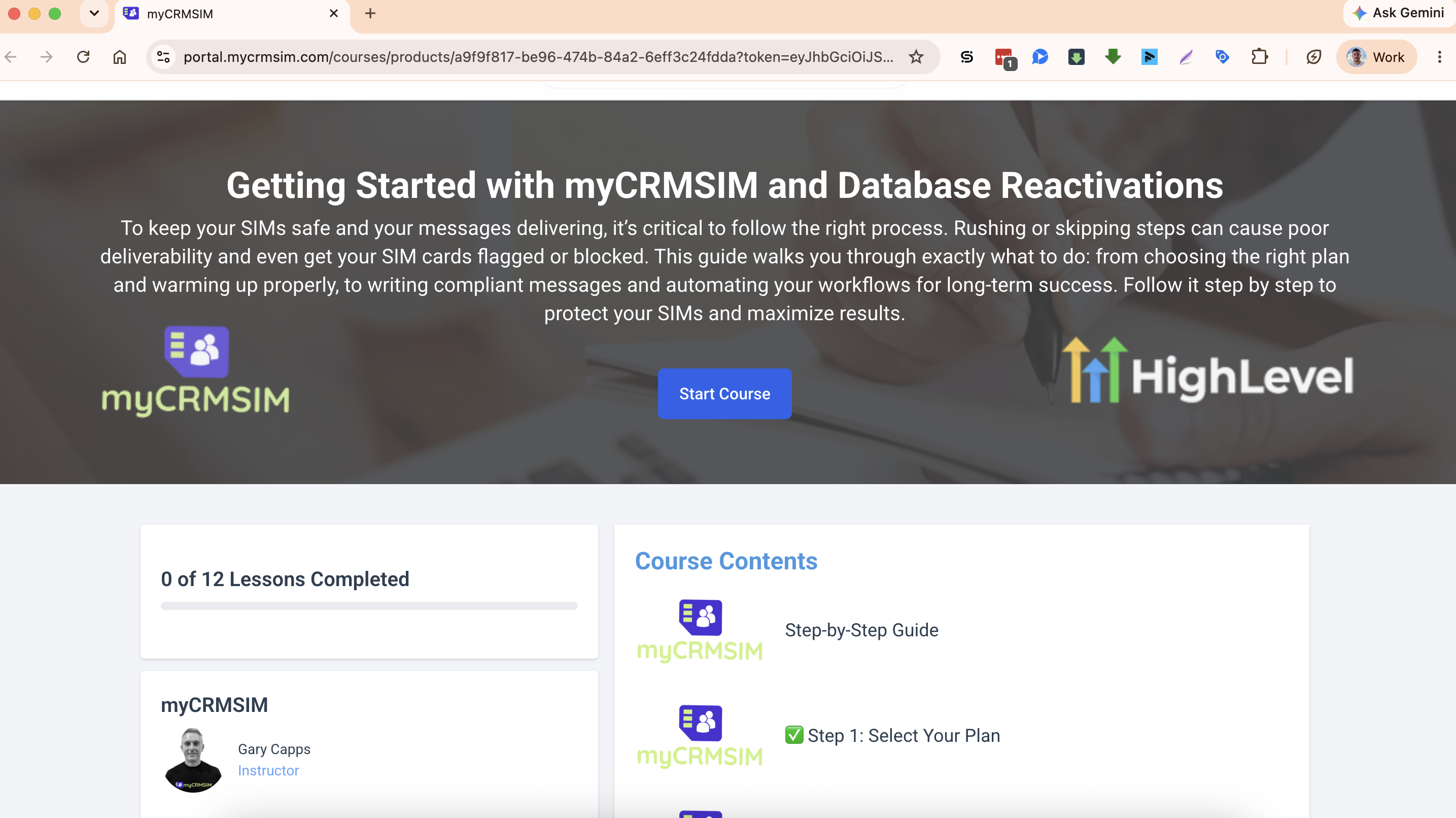This screenshot has width=1456, height=818.
Task: Open the browser home page
Action: click(119, 57)
